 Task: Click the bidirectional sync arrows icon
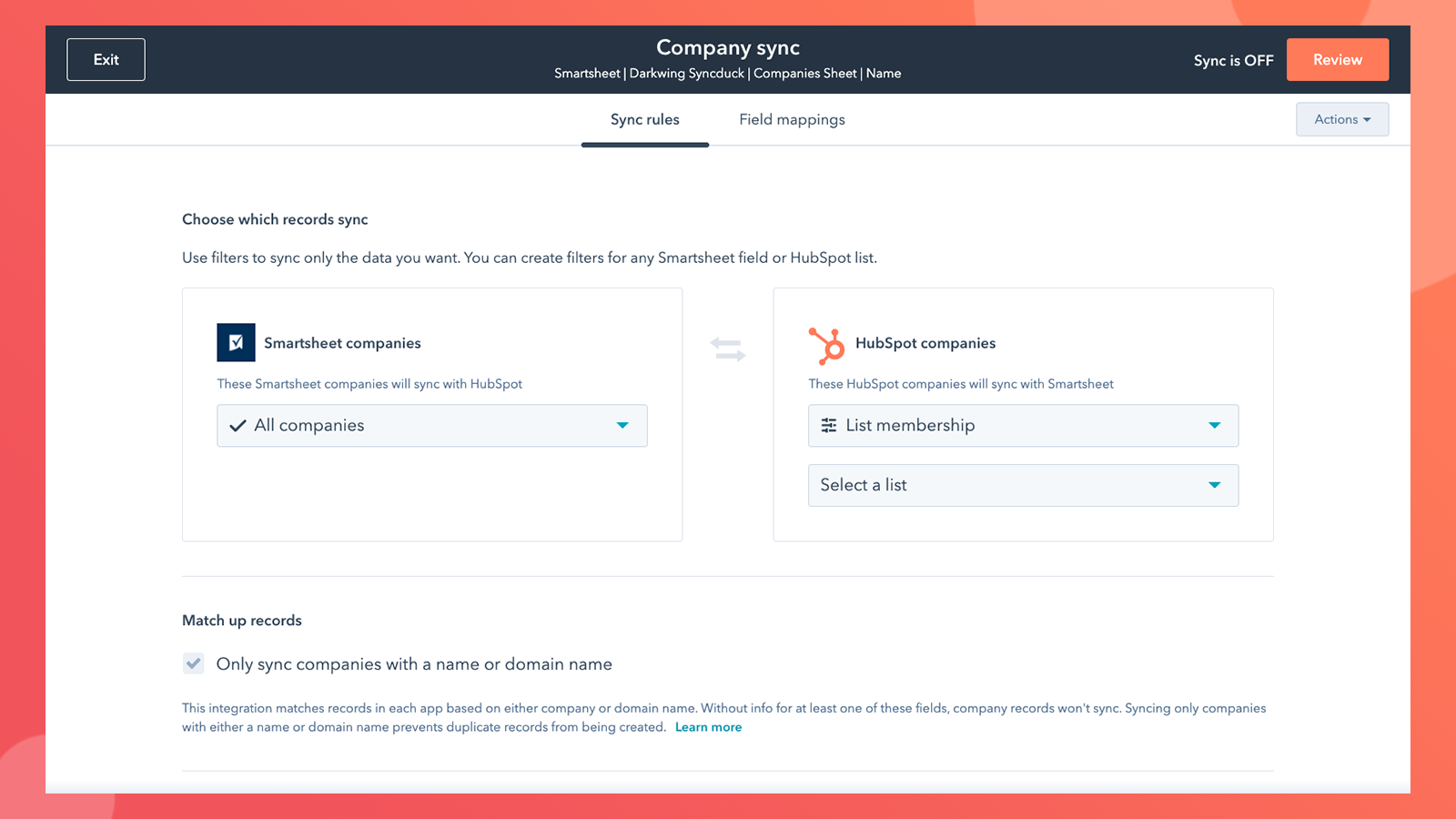(x=728, y=349)
